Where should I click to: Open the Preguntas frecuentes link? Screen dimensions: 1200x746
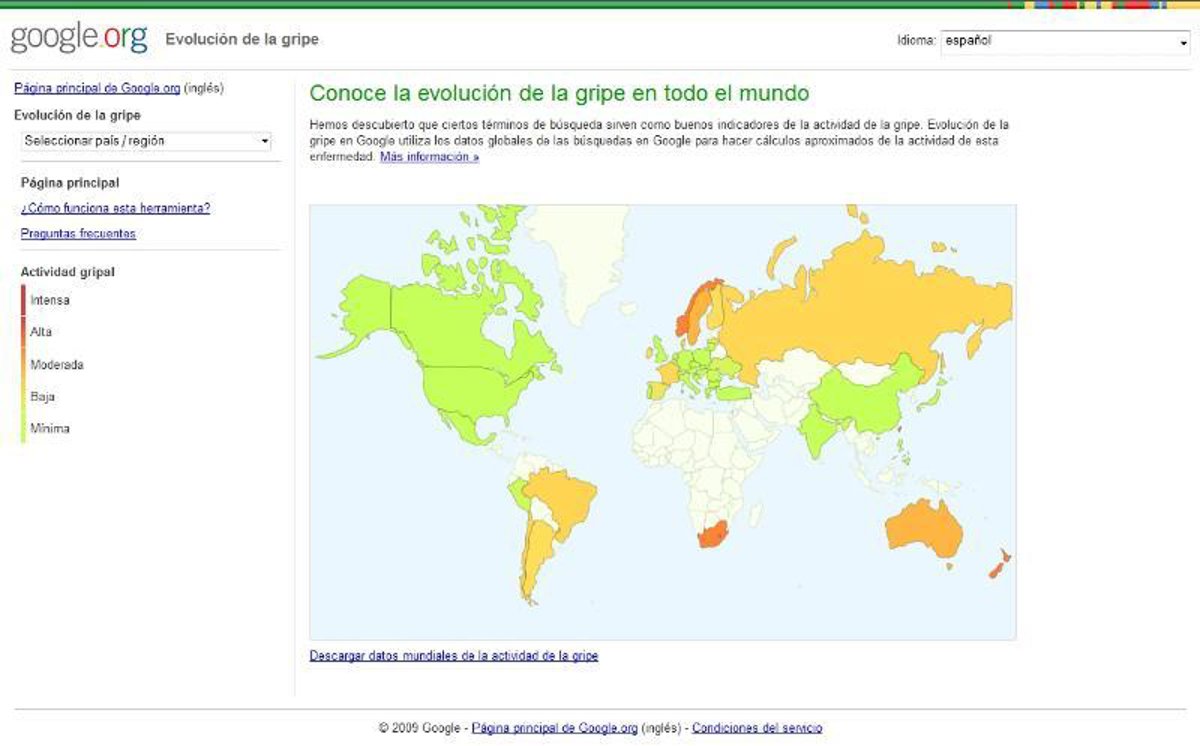[x=78, y=234]
